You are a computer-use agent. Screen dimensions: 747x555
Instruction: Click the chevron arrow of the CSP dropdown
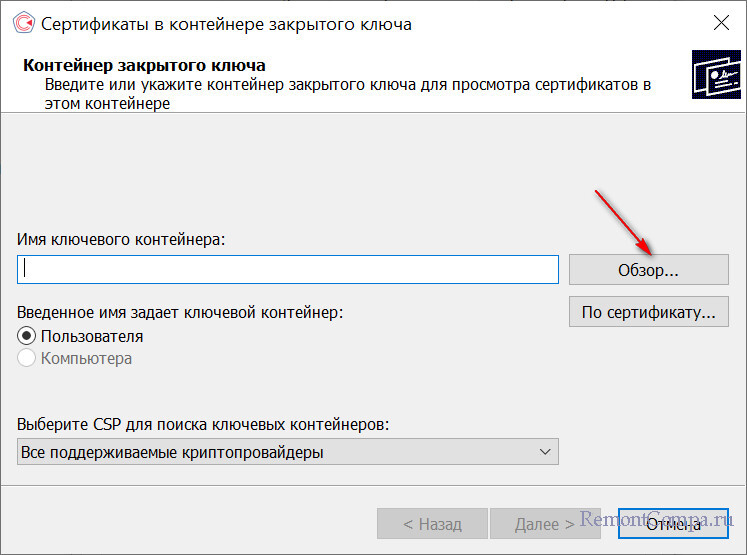(x=545, y=452)
